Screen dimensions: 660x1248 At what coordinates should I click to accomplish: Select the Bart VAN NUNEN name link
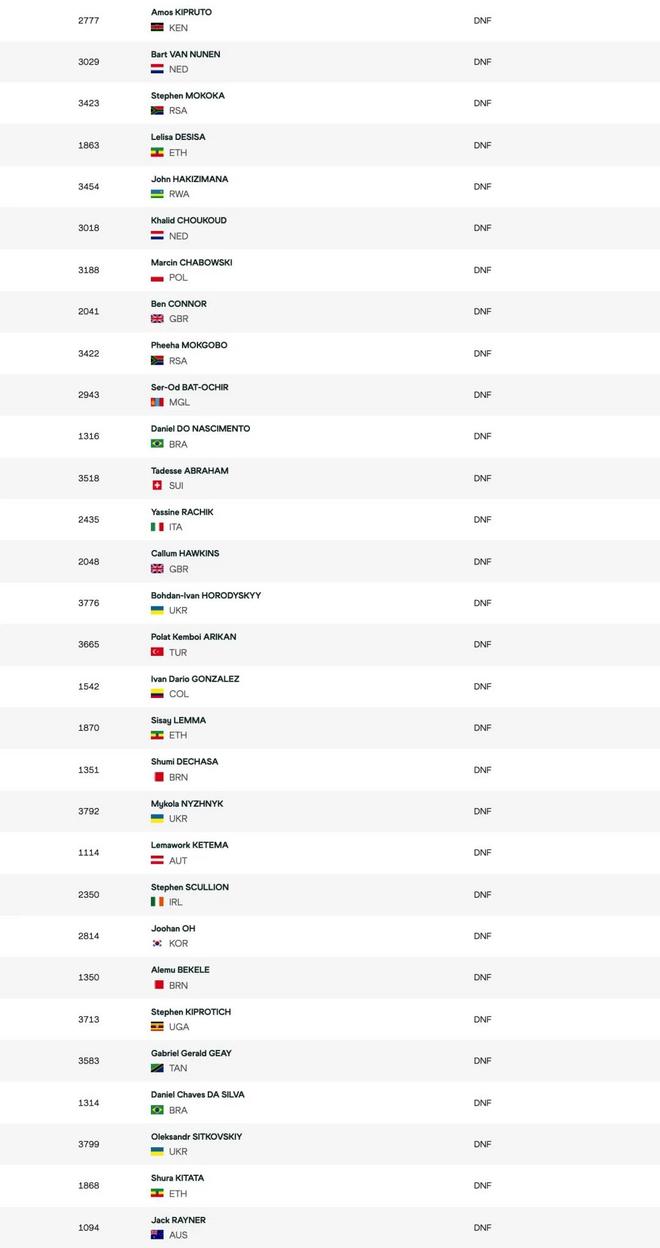click(186, 54)
